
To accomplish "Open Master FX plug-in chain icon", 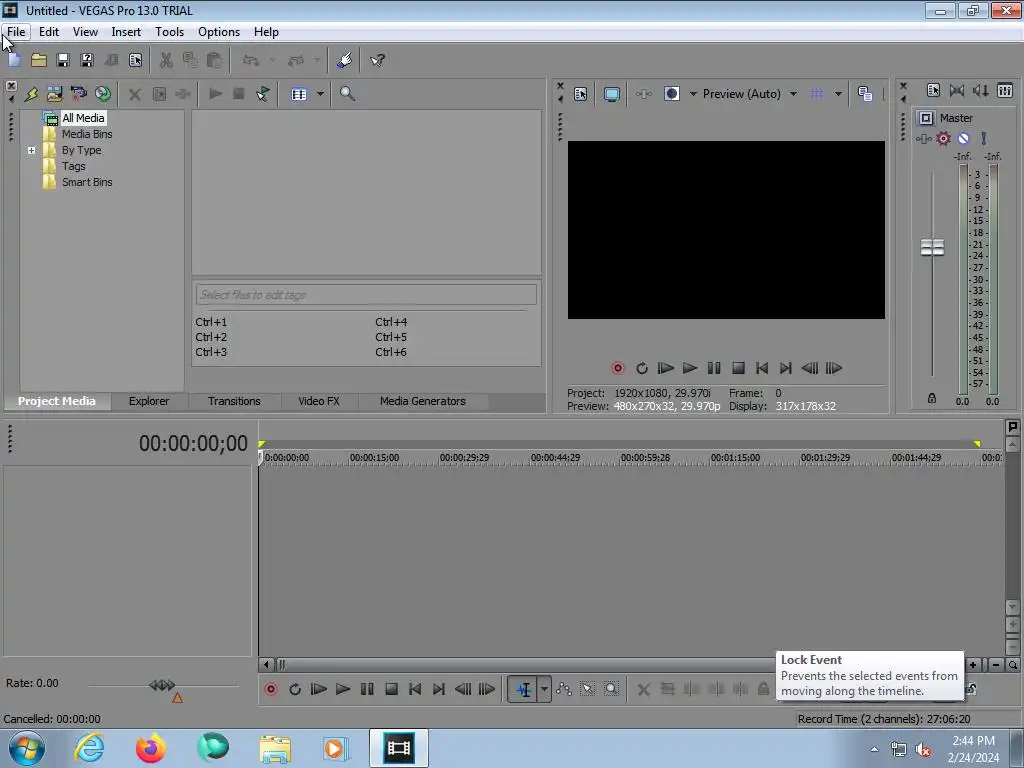I will [923, 138].
